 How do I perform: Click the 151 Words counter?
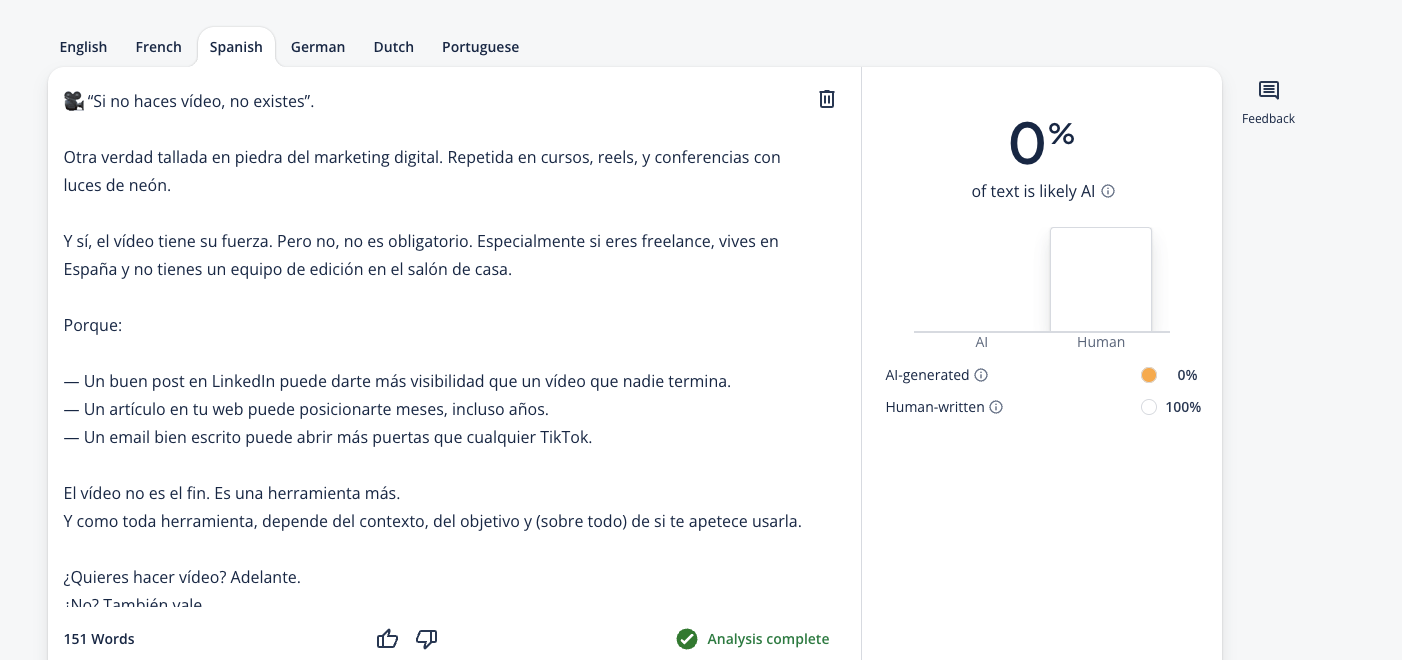99,639
